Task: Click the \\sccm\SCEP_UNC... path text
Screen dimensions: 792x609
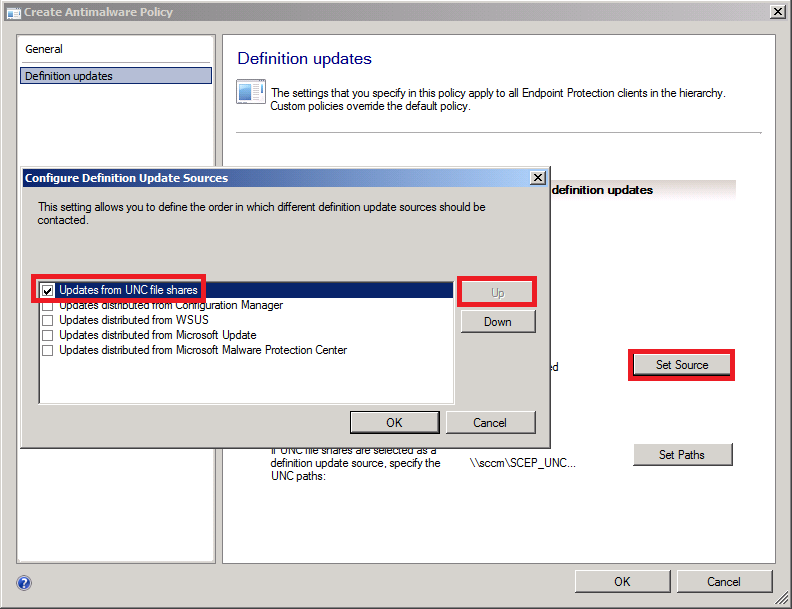Action: (523, 463)
